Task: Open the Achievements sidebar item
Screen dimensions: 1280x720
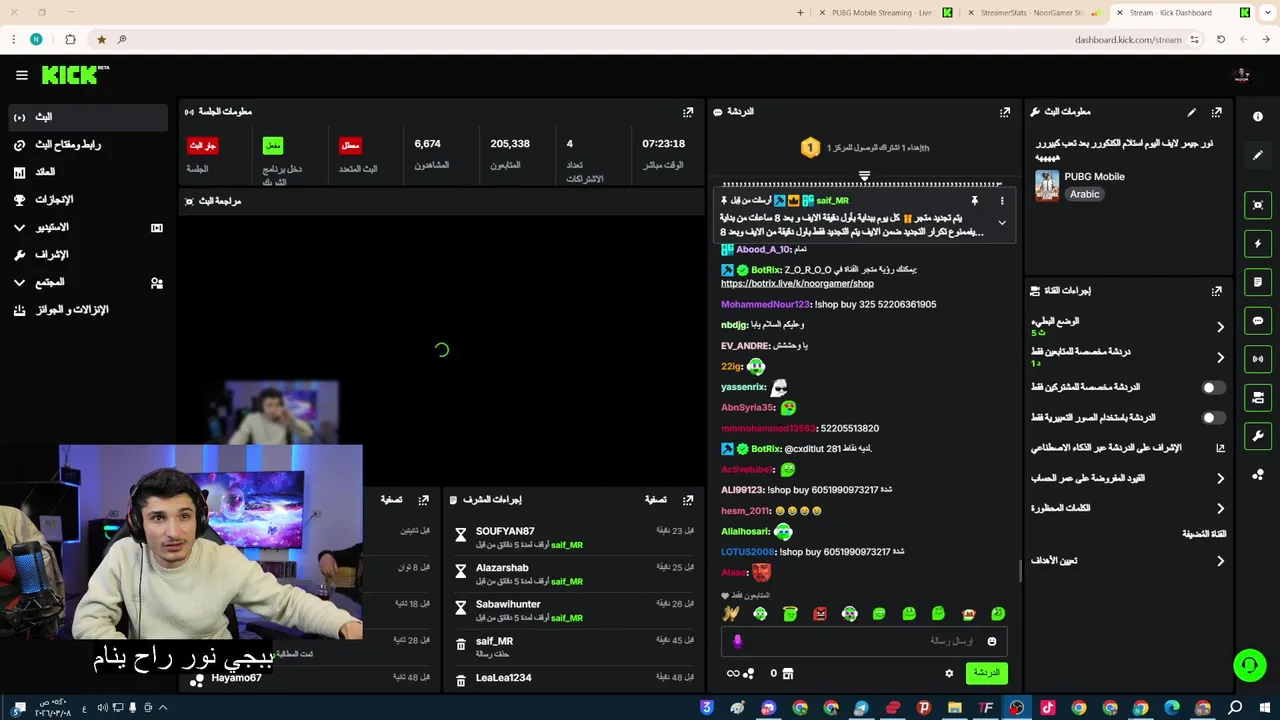Action: pos(88,200)
